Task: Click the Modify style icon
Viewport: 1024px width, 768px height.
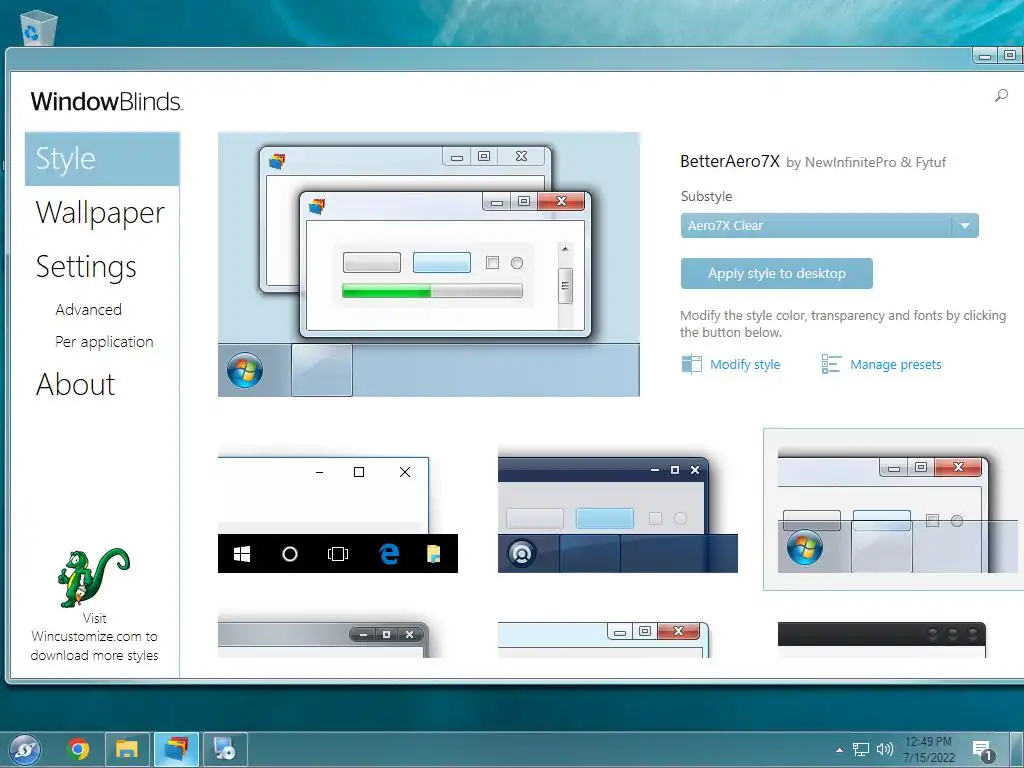Action: tap(692, 364)
